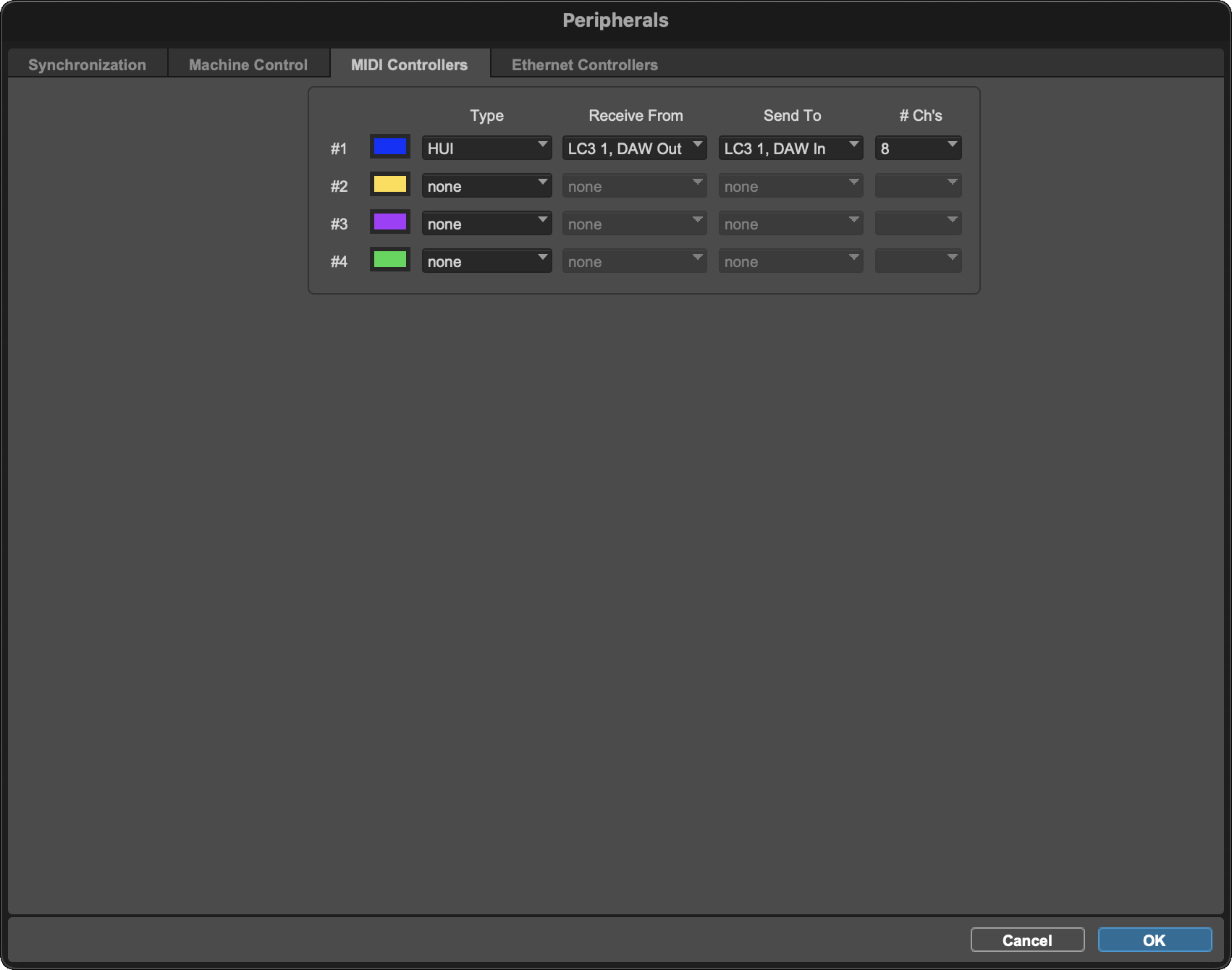
Task: Click the Receive From dropdown for #2
Action: click(x=634, y=186)
